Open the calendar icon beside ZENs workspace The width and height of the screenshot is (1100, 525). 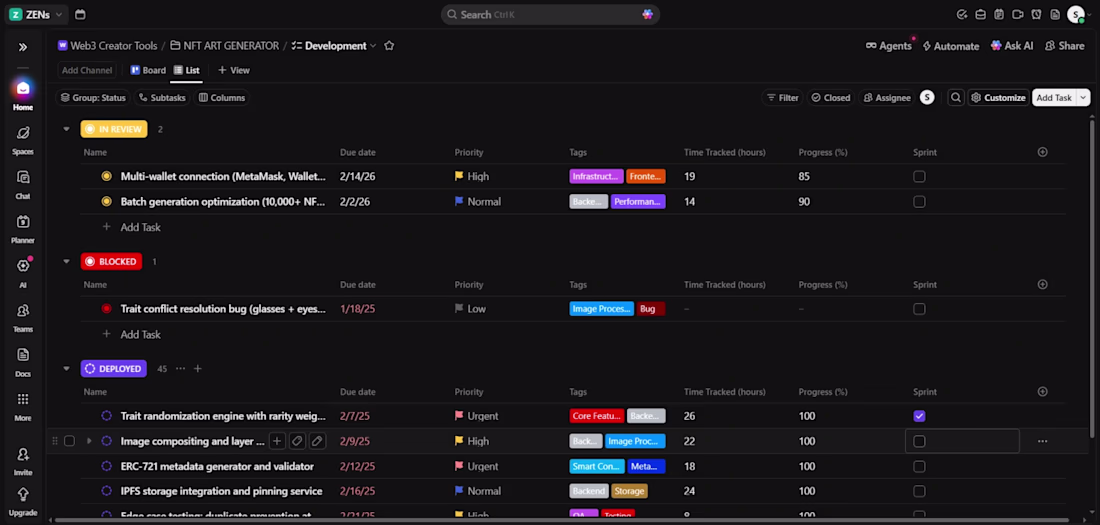(80, 14)
